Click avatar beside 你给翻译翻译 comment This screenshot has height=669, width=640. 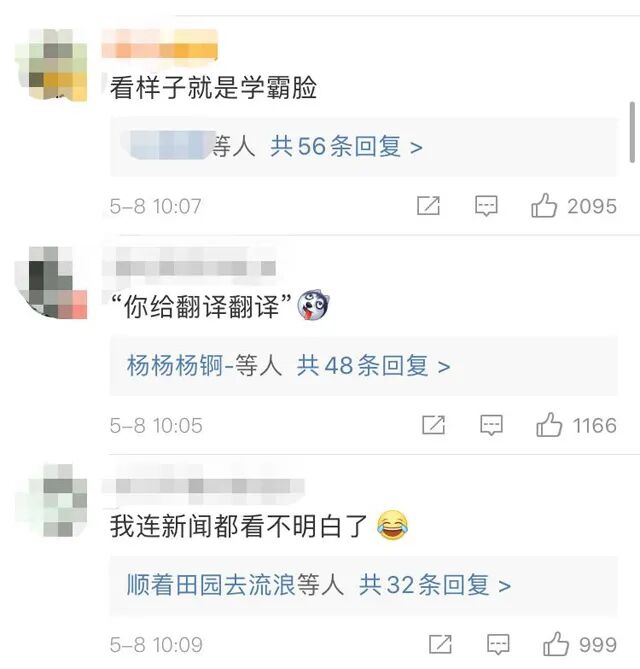pos(51,282)
